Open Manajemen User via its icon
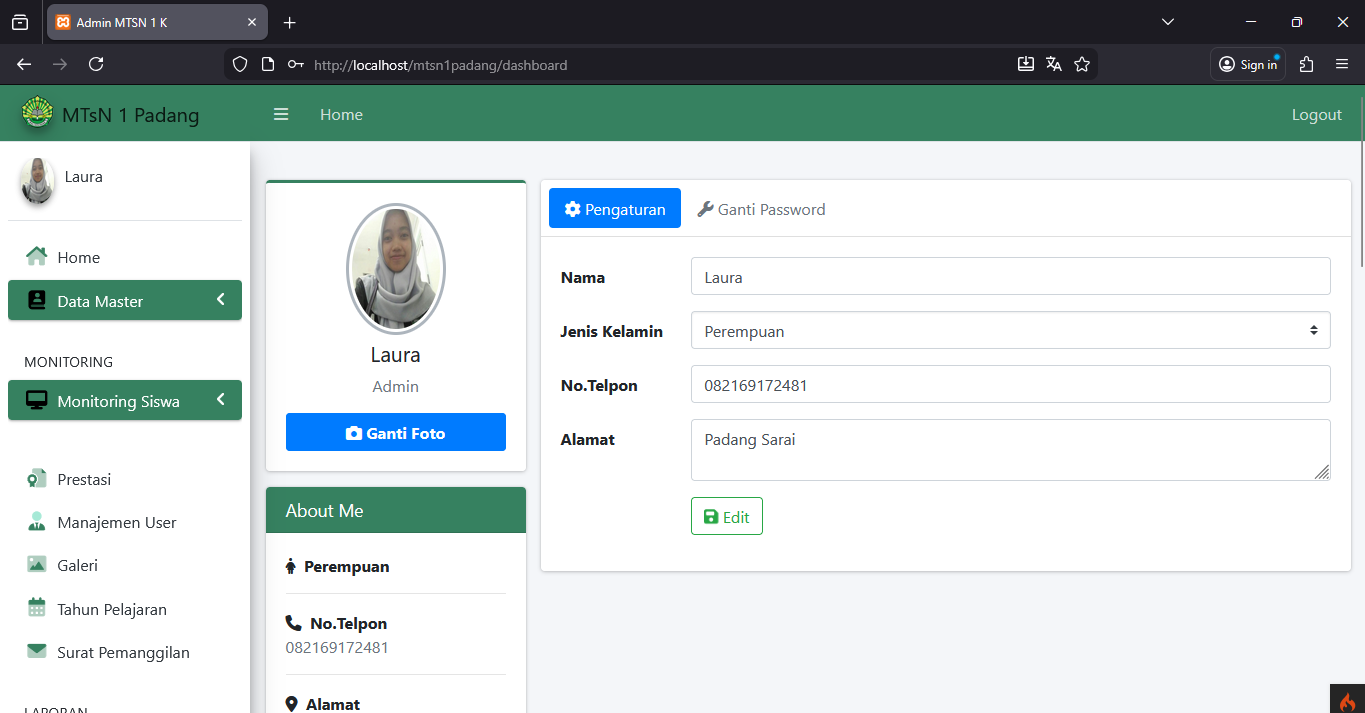Viewport: 1365px width, 713px height. pyautogui.click(x=37, y=522)
